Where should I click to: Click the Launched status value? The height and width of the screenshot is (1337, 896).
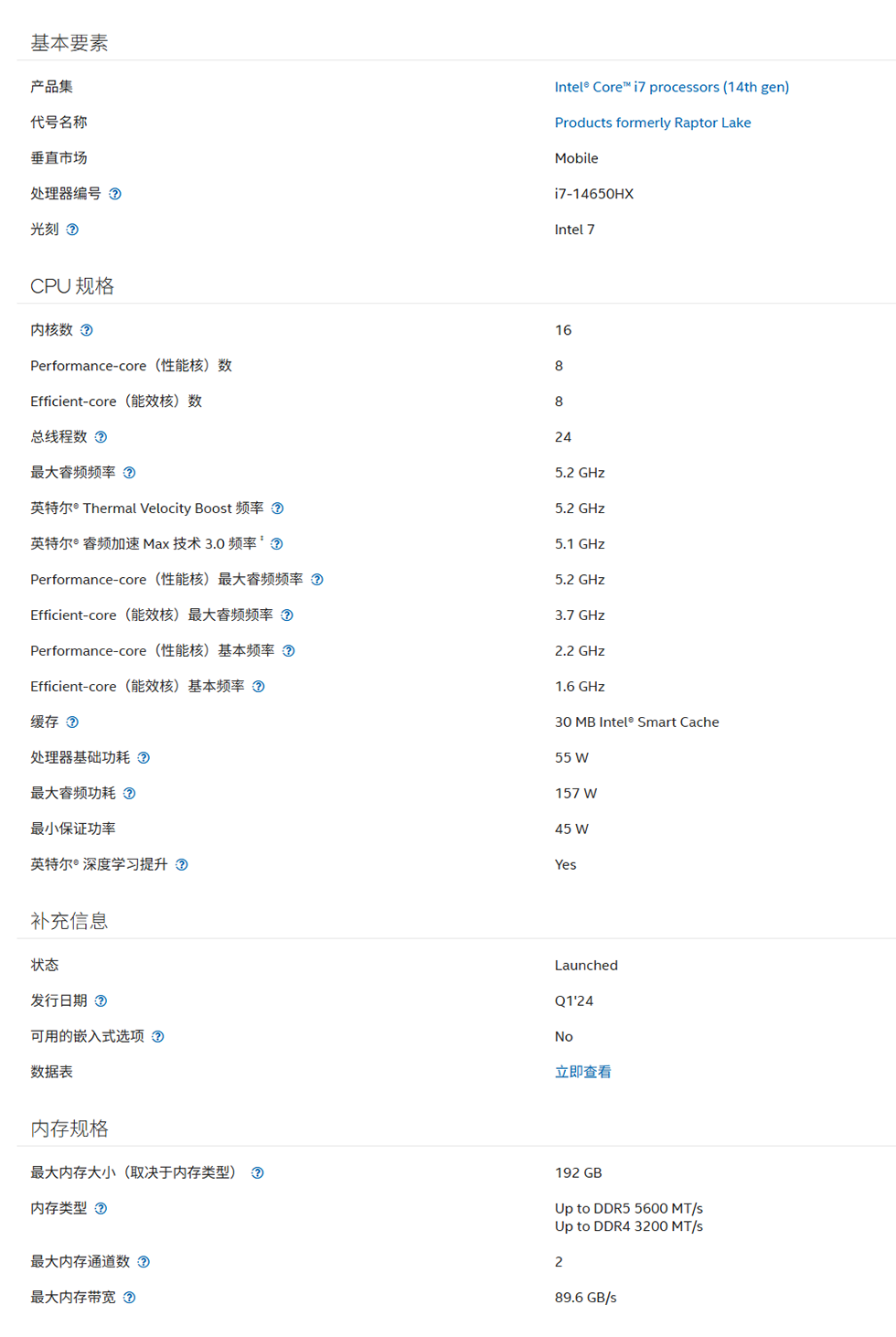pos(586,966)
